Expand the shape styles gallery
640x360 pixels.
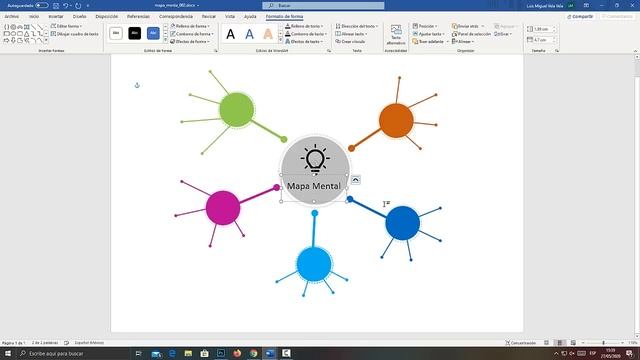[x=165, y=40]
